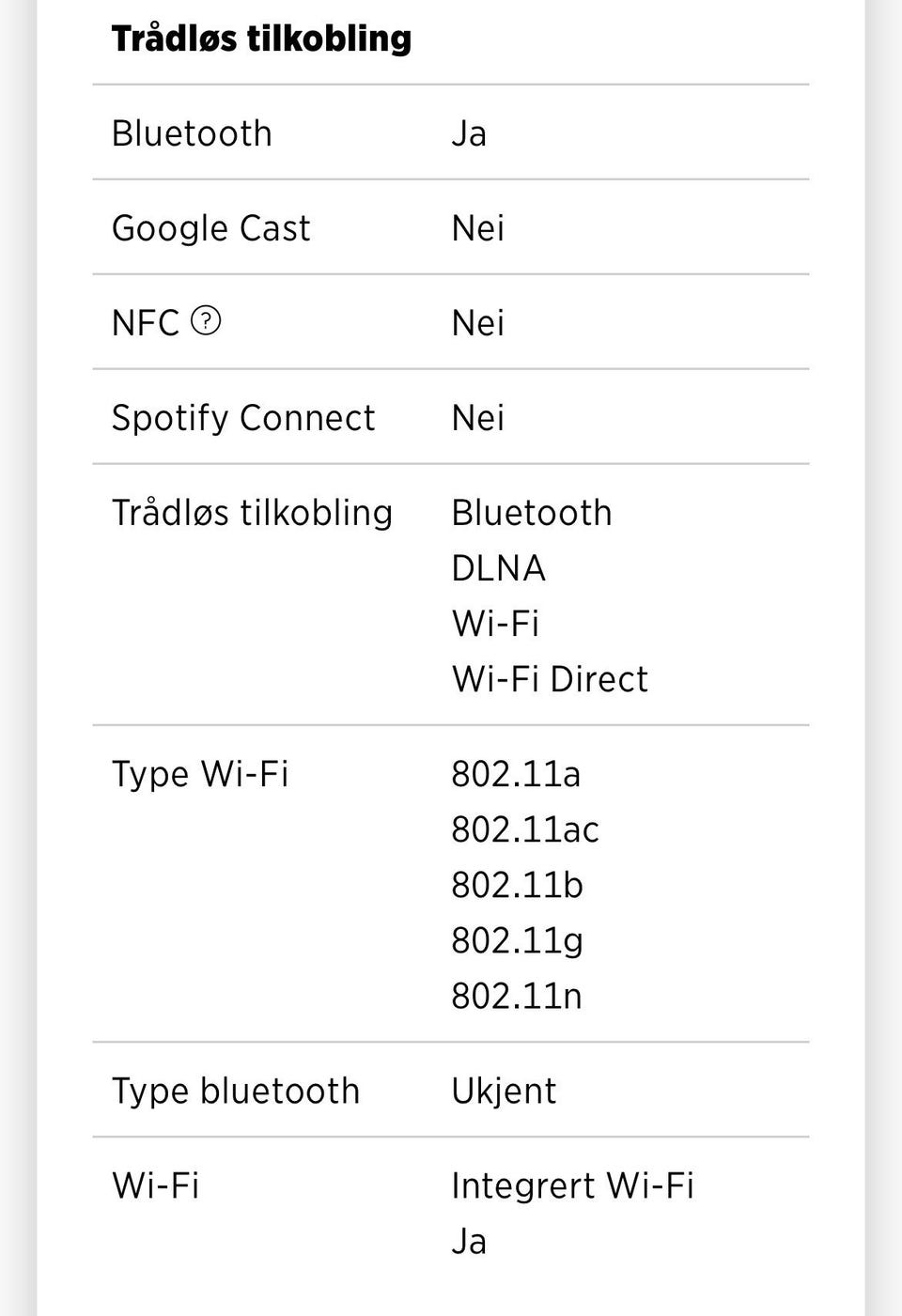Tap the Google Cast row label

point(210,228)
